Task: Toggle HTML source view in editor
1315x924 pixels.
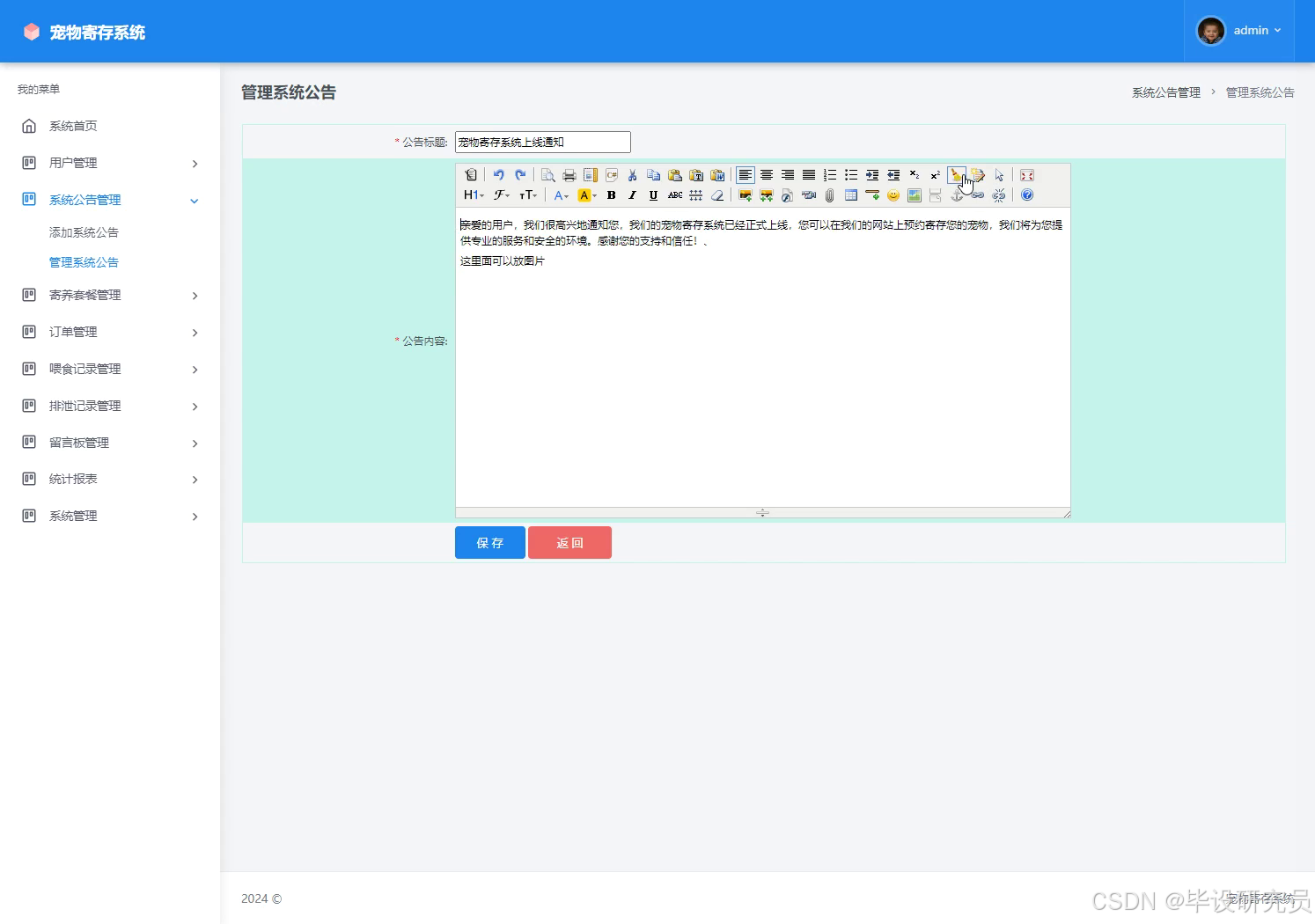Action: click(x=471, y=175)
